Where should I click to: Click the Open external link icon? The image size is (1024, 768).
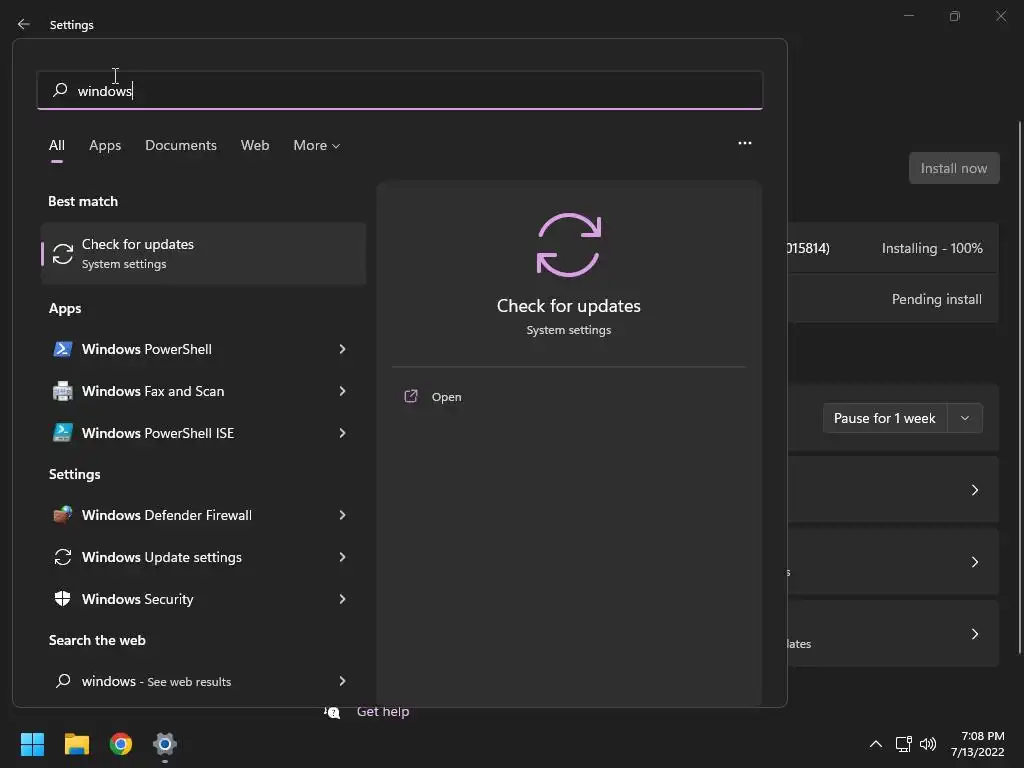411,396
